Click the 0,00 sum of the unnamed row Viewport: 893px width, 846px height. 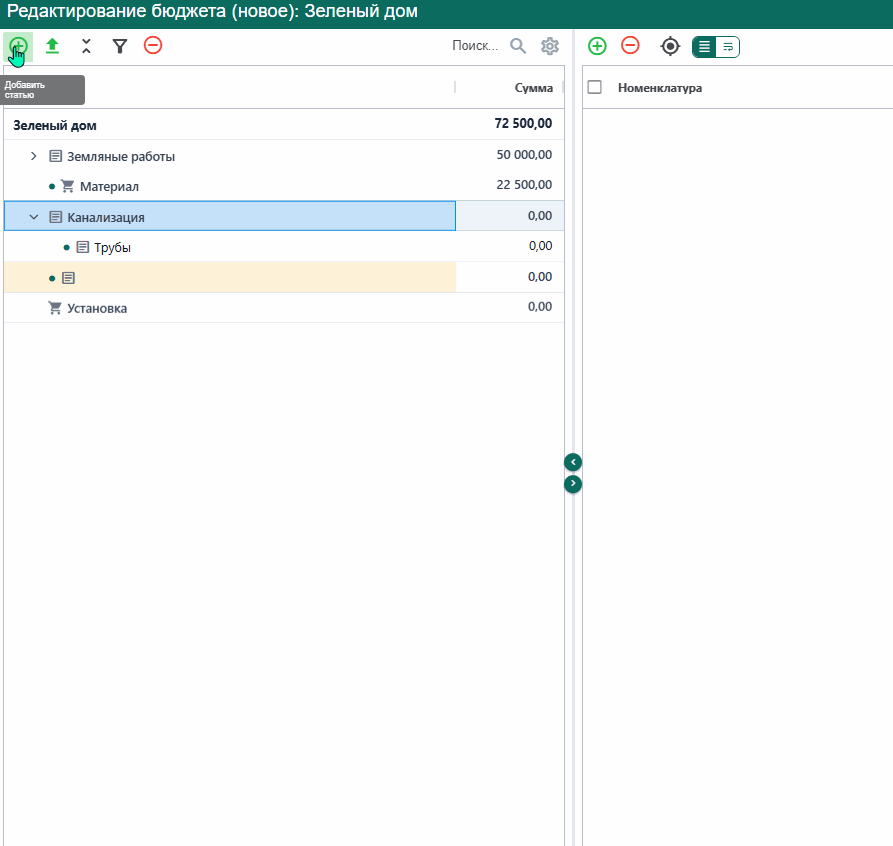(x=540, y=277)
